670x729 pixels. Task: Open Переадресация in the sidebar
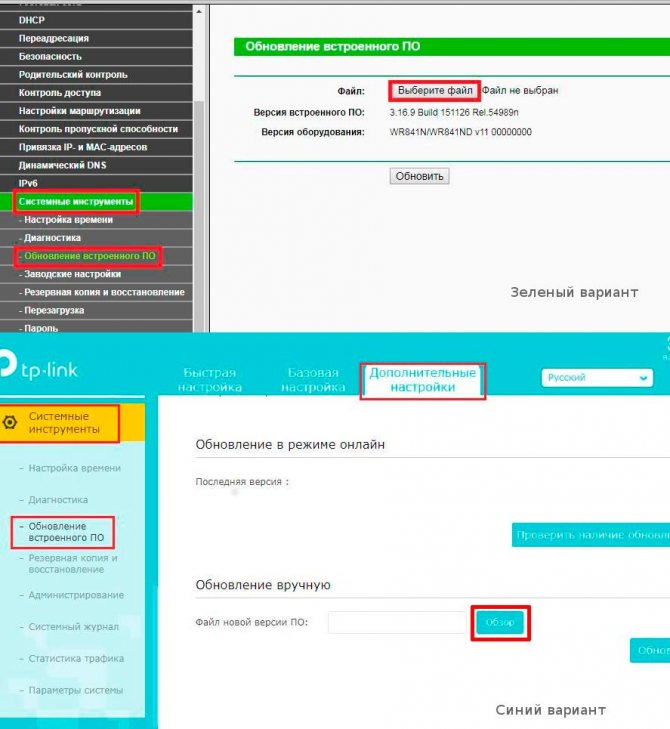pos(53,38)
